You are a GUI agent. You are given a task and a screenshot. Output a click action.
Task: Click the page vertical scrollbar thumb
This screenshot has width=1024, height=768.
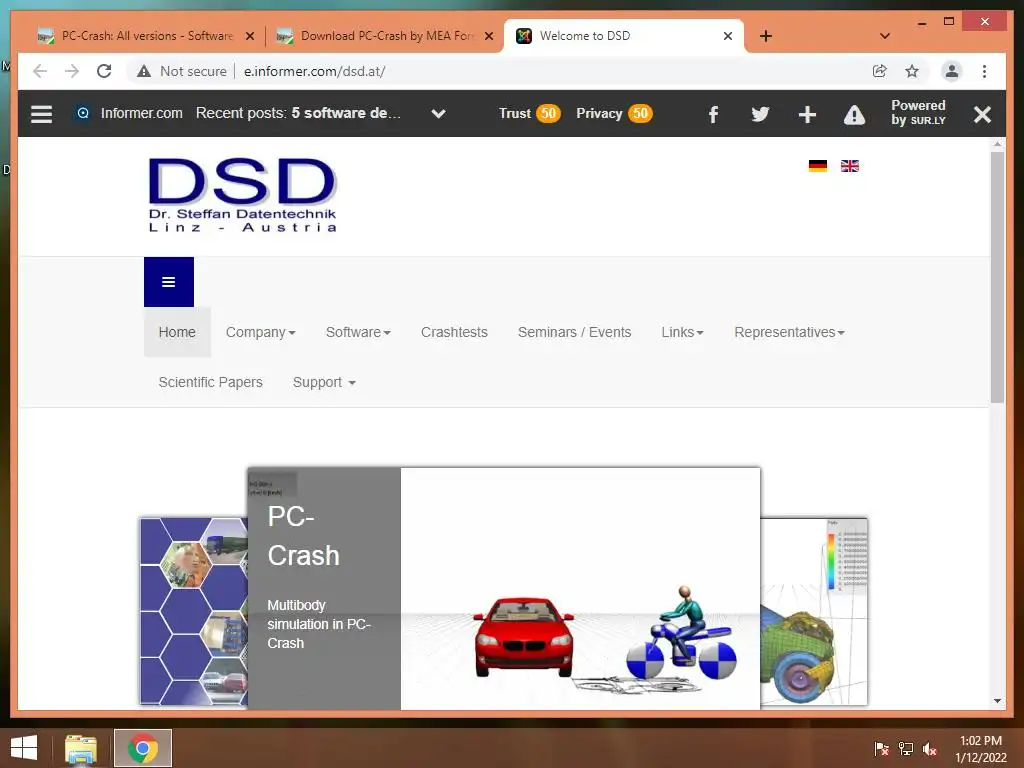click(997, 277)
